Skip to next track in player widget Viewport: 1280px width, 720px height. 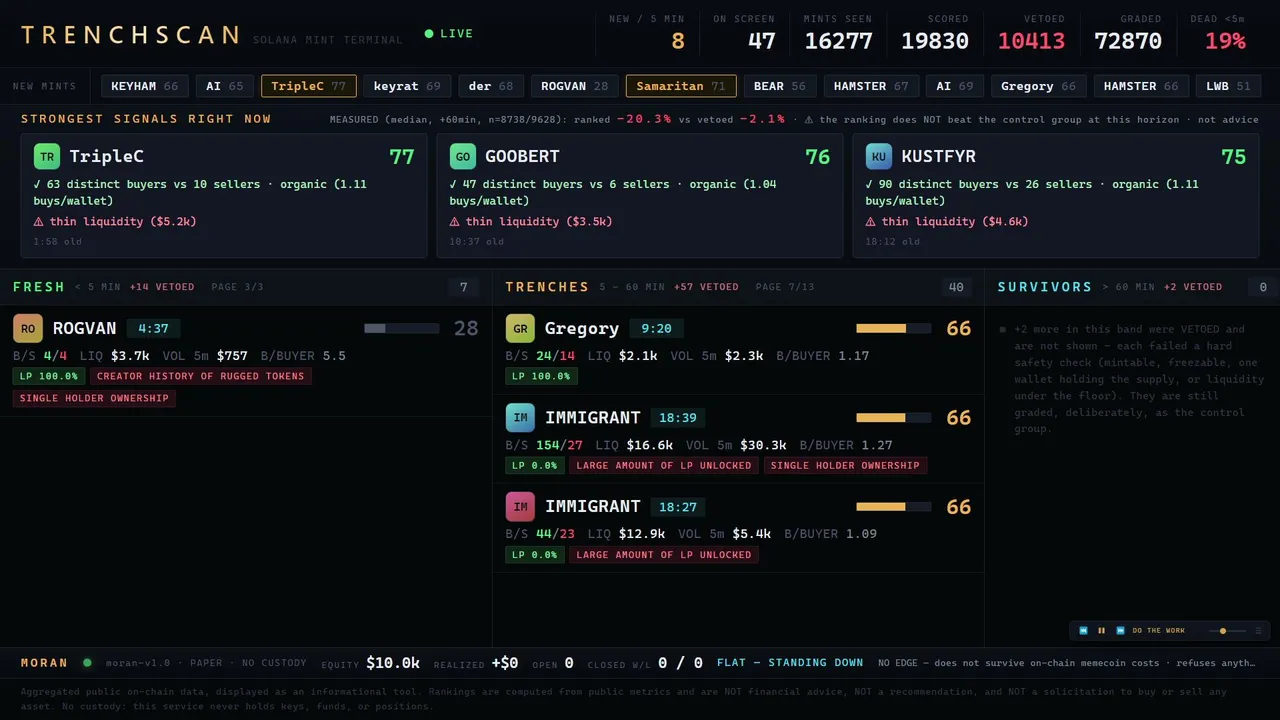coord(1120,631)
